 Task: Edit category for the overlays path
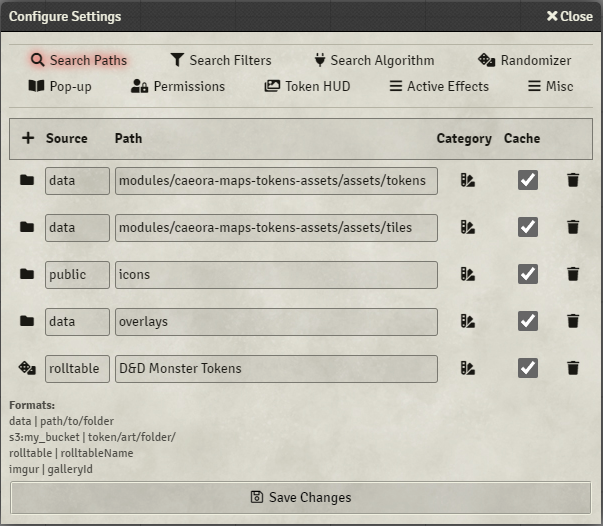(x=468, y=321)
